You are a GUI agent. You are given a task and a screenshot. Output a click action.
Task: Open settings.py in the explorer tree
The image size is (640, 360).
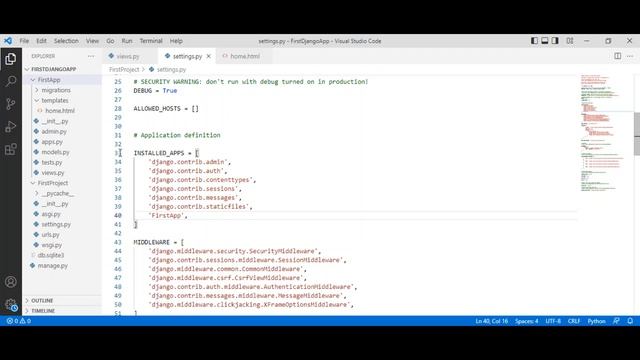pyautogui.click(x=56, y=224)
